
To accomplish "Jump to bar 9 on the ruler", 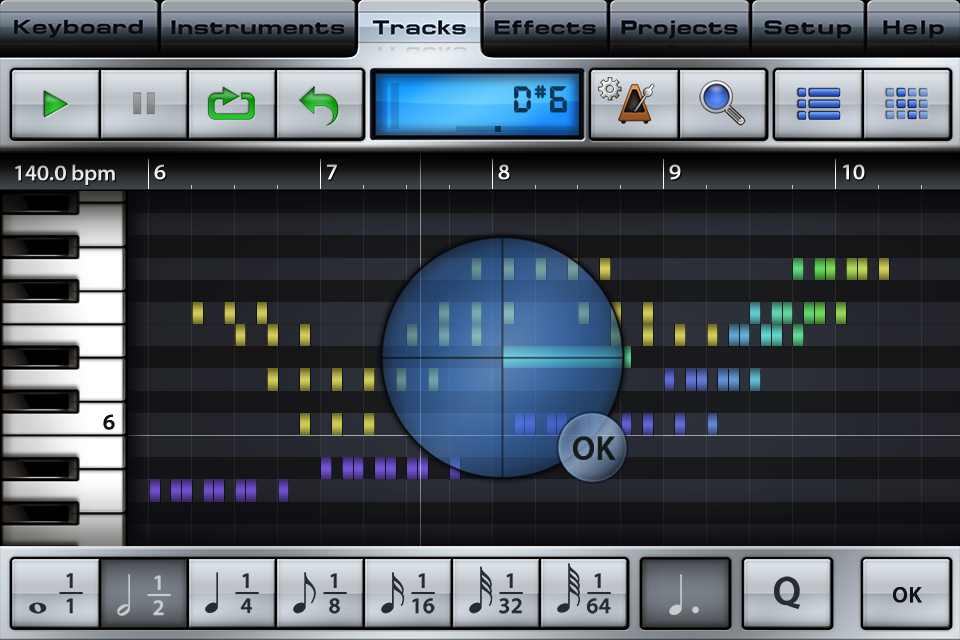I will tap(675, 173).
